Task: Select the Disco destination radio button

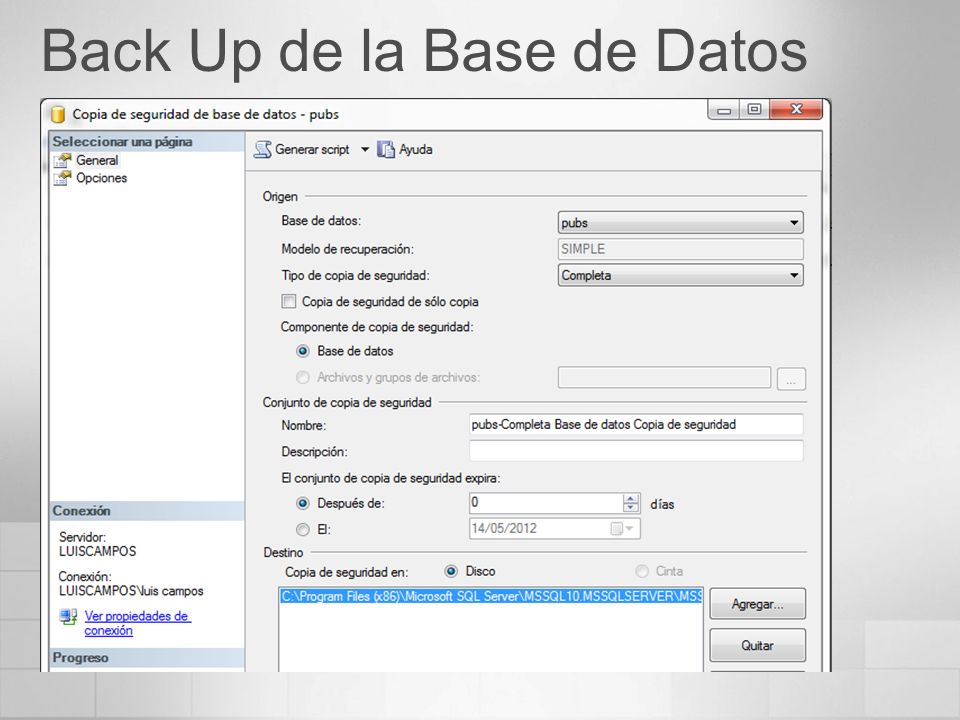Action: (451, 571)
